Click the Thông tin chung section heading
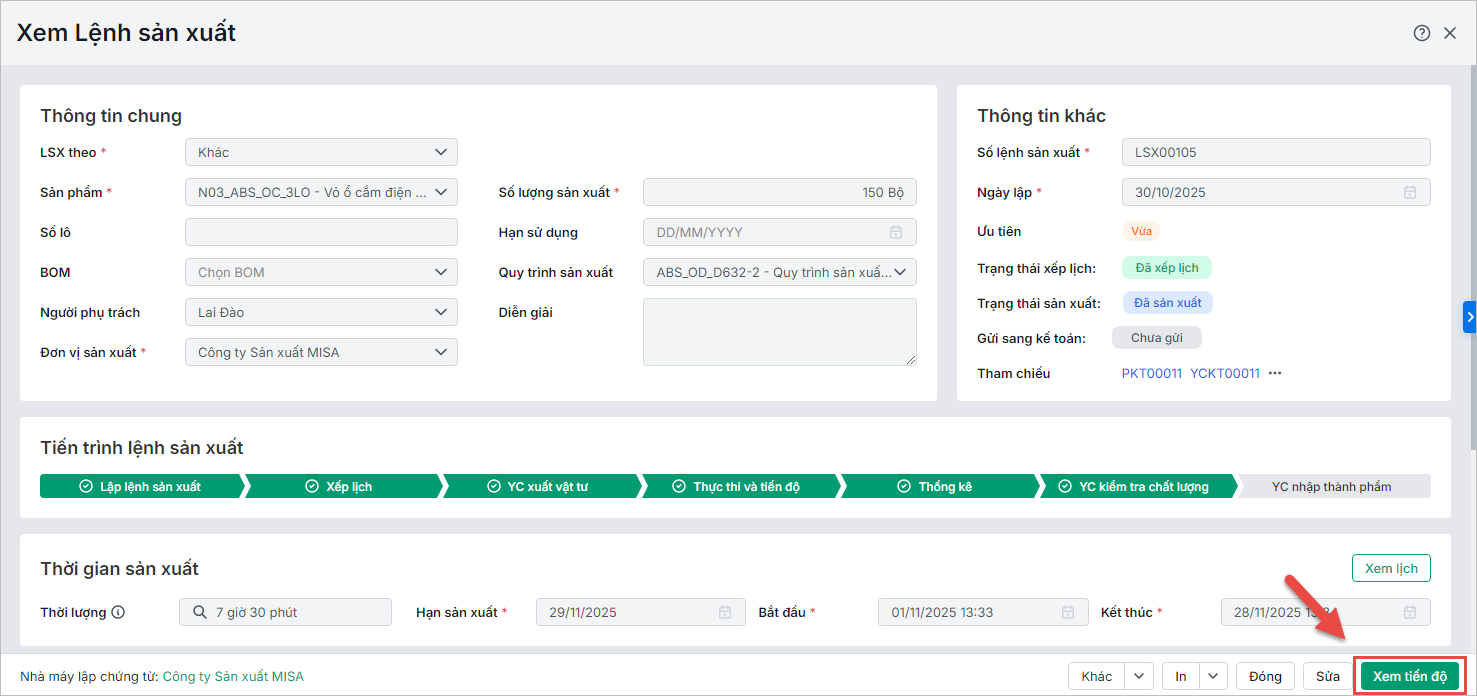The image size is (1477, 696). [x=111, y=116]
